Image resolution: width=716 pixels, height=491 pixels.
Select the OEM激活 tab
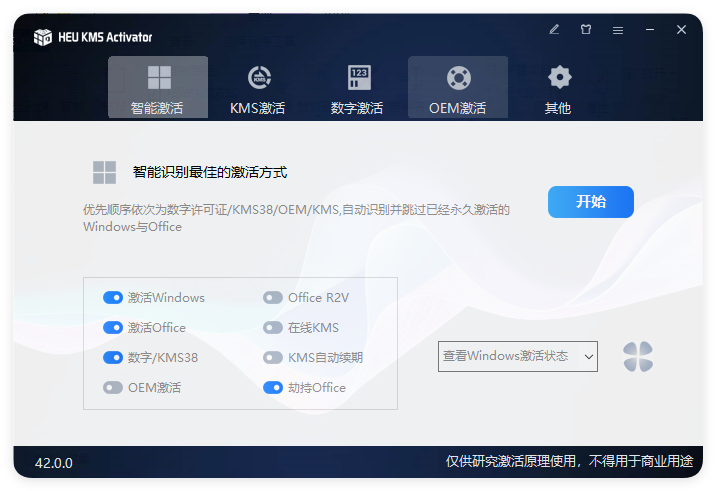click(458, 87)
